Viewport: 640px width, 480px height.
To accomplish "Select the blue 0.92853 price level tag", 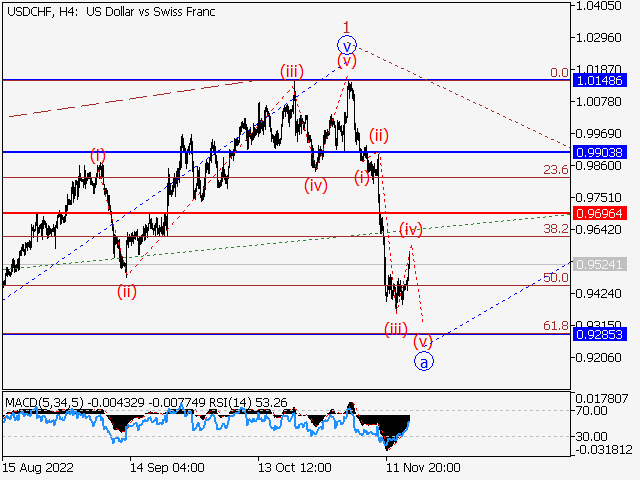I will click(x=600, y=334).
